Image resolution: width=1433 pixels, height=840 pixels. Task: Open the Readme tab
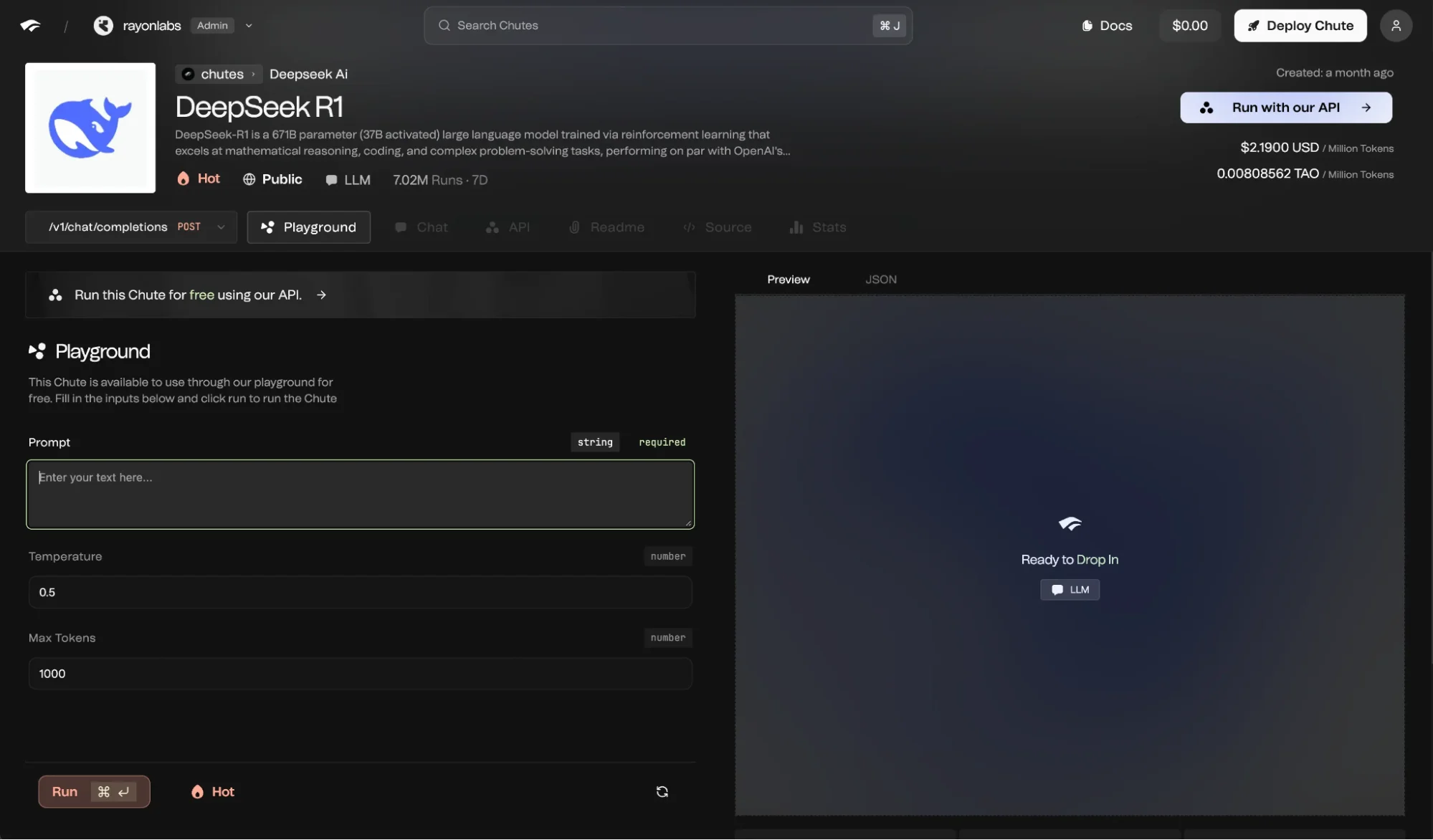[x=606, y=227]
